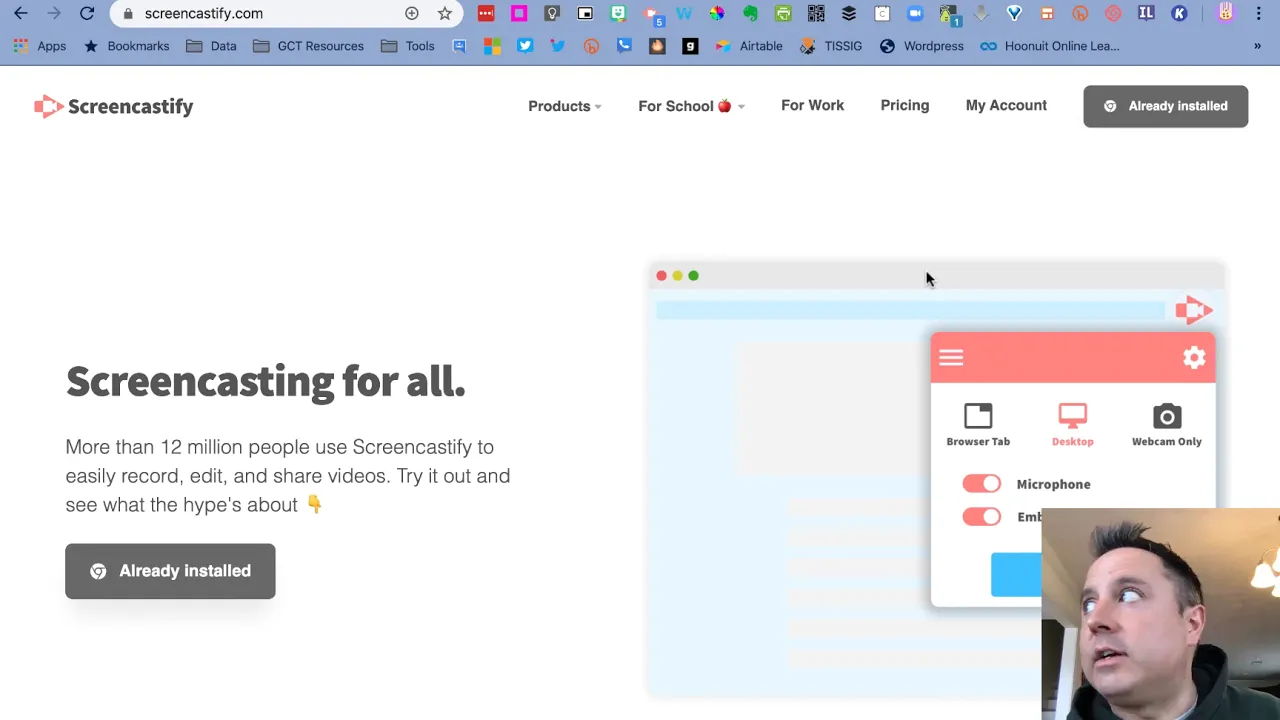
Task: Open the Airtable bookmark
Action: tap(748, 46)
